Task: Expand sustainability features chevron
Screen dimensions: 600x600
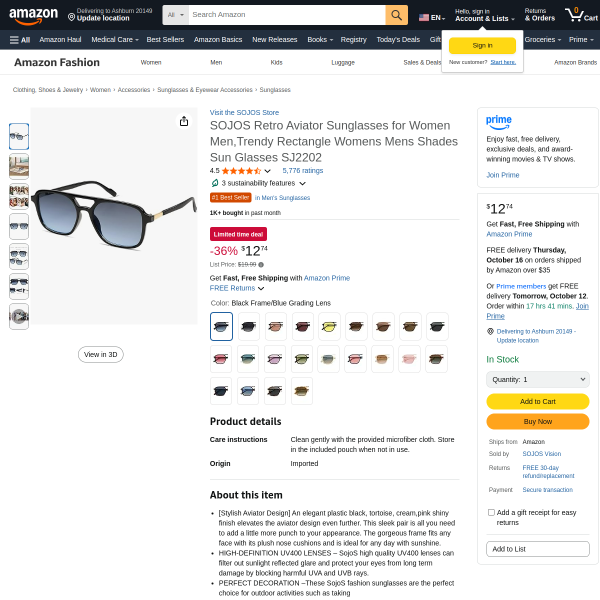Action: coord(303,184)
